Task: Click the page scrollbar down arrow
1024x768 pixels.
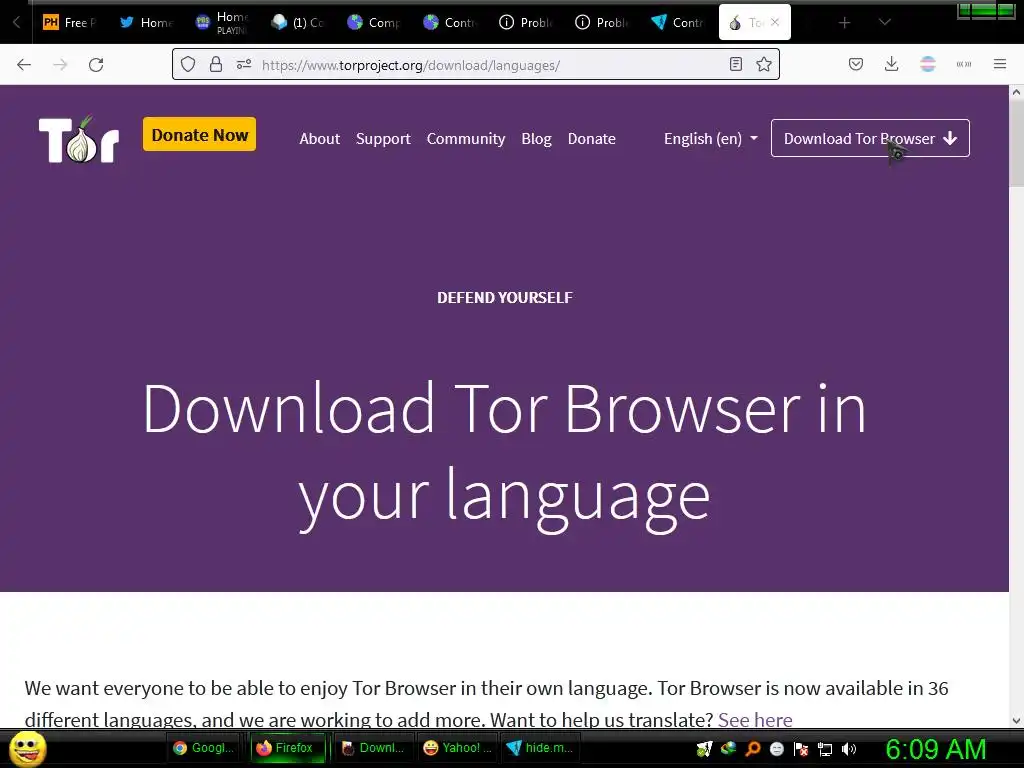Action: 1016,721
